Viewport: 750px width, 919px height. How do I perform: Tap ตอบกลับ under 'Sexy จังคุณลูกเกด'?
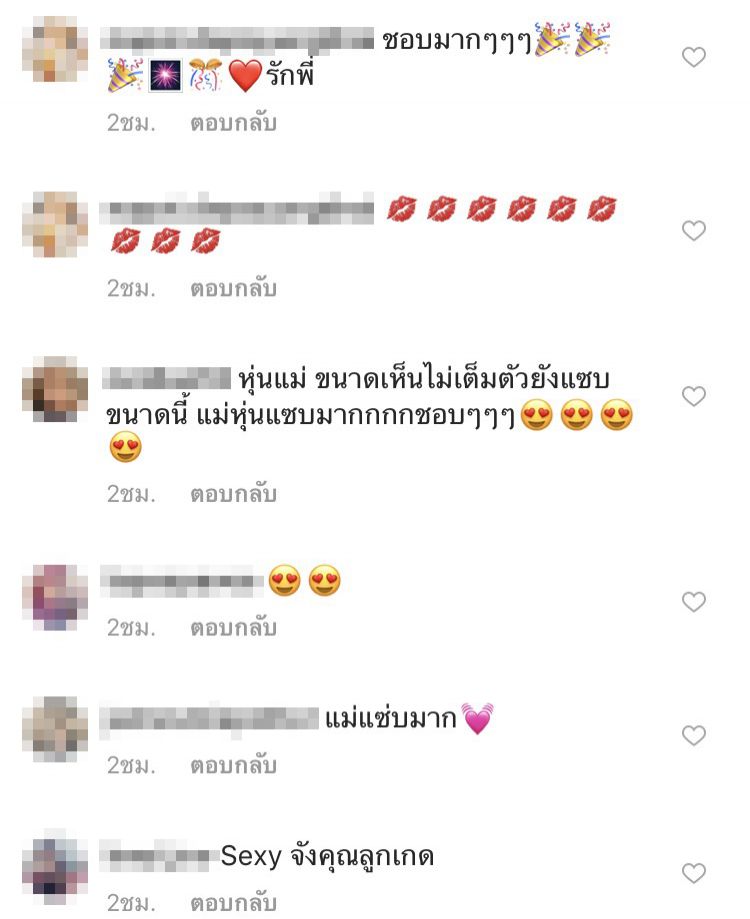point(233,903)
